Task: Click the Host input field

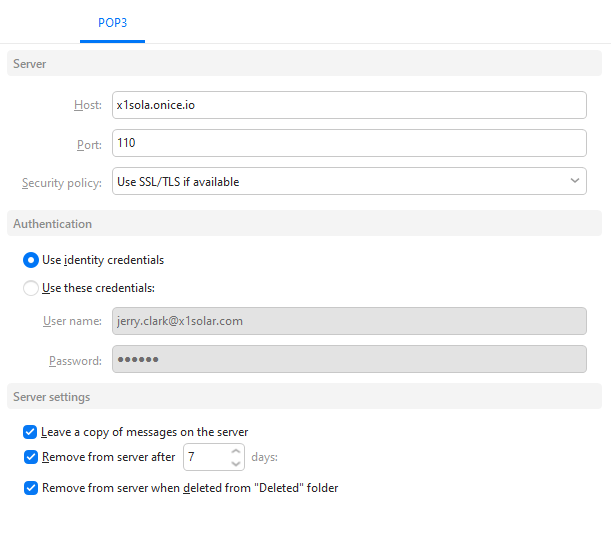Action: click(x=348, y=105)
